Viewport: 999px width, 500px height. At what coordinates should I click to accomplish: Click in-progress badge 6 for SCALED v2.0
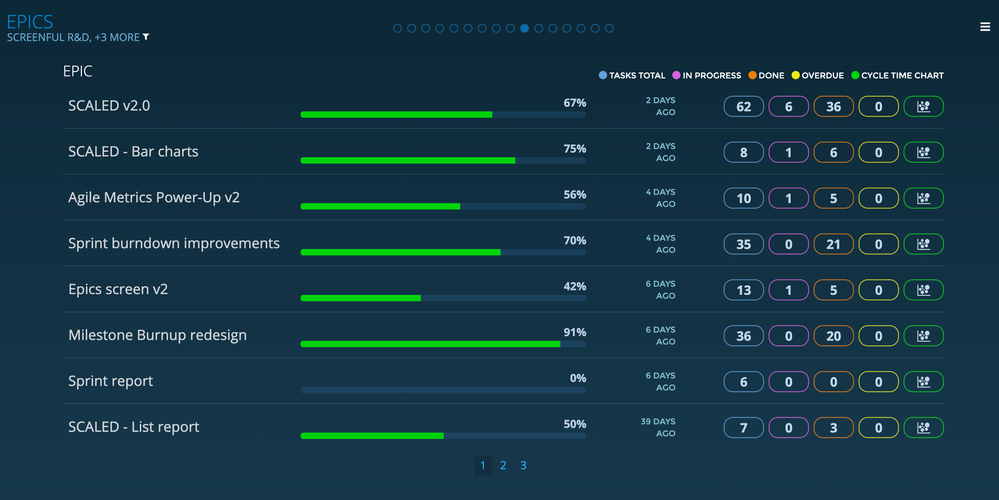click(789, 106)
